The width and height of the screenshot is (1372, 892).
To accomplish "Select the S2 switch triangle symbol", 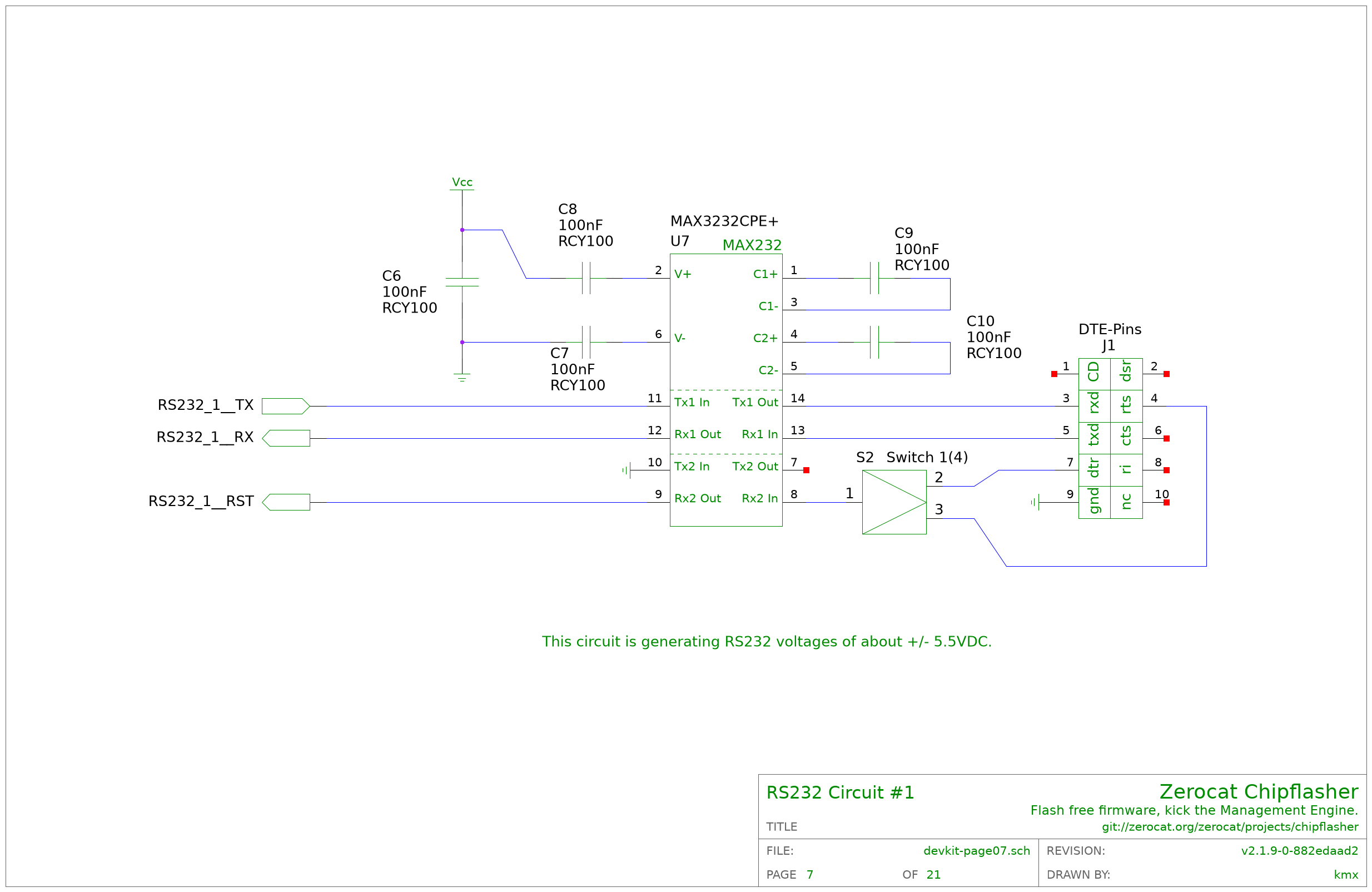I will pyautogui.click(x=894, y=502).
